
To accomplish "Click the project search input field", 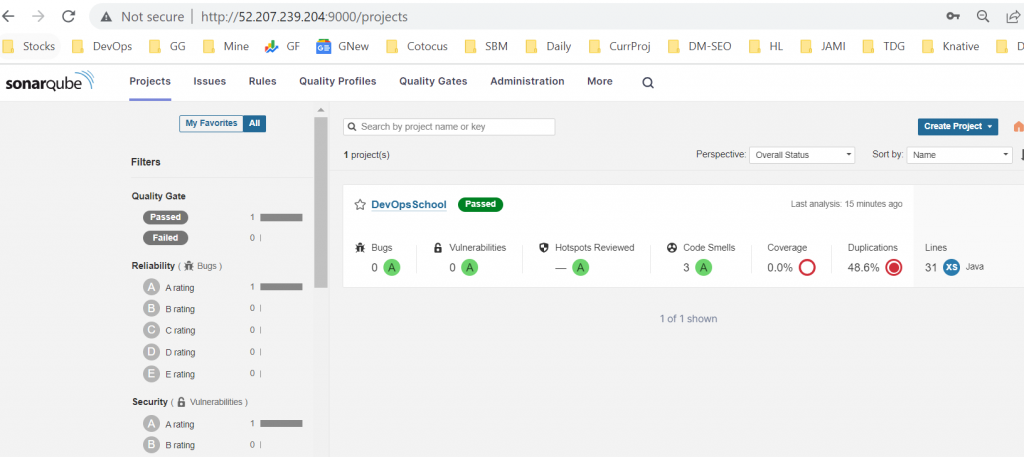I will 449,127.
